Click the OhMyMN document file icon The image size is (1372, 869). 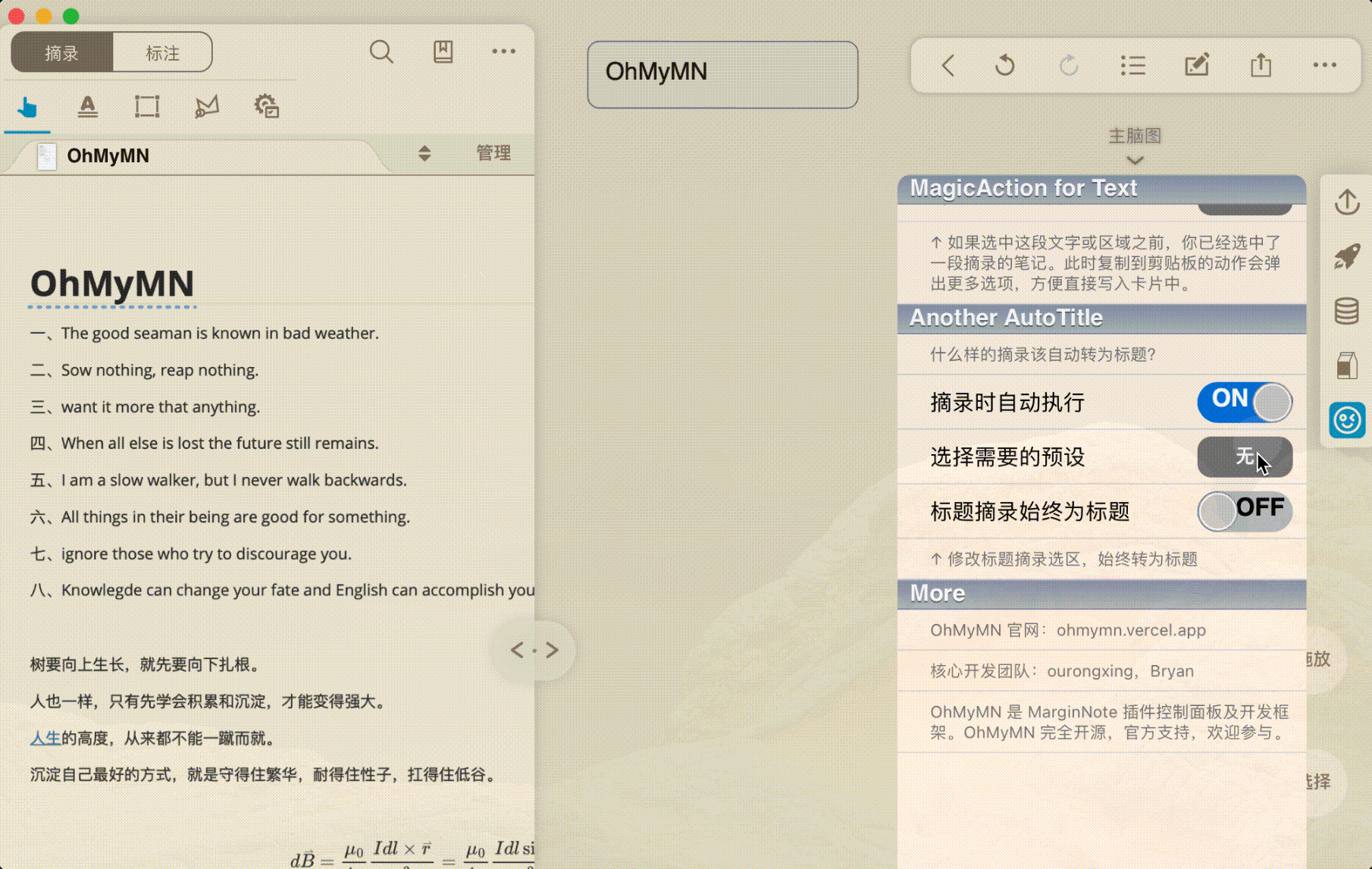[x=47, y=156]
